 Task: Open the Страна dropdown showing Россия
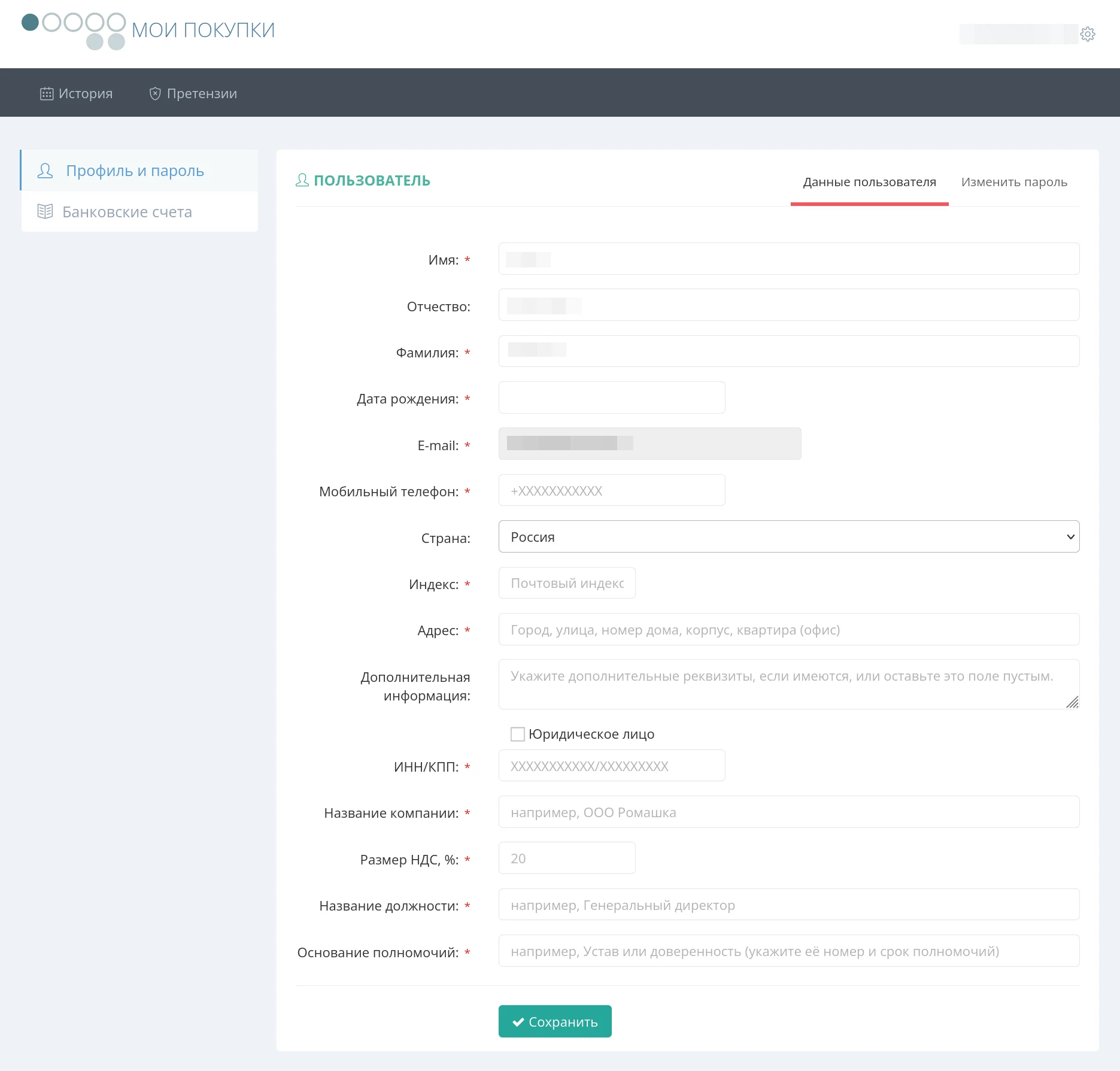788,537
